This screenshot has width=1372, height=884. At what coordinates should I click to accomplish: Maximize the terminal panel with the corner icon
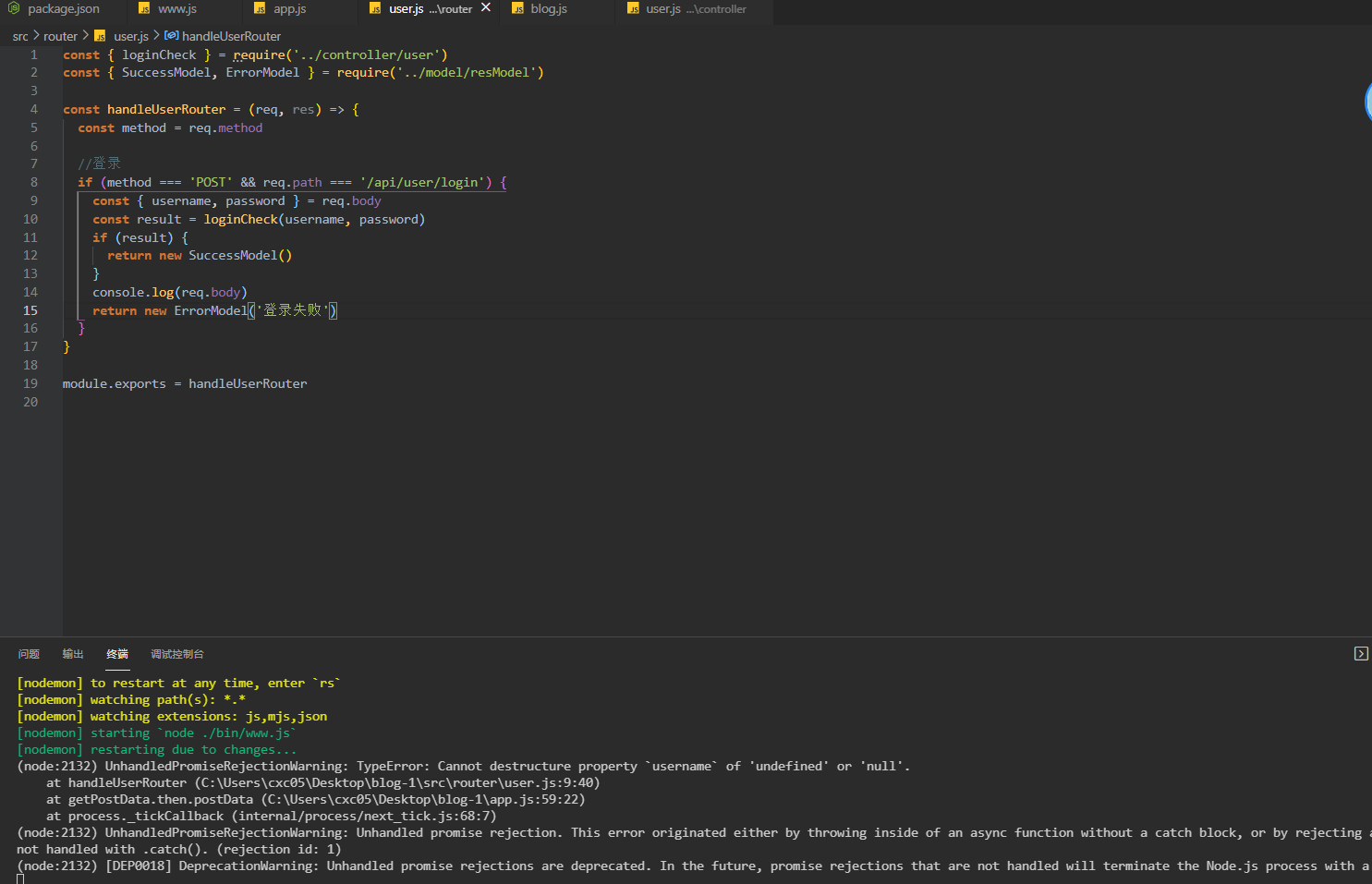pyautogui.click(x=1361, y=654)
